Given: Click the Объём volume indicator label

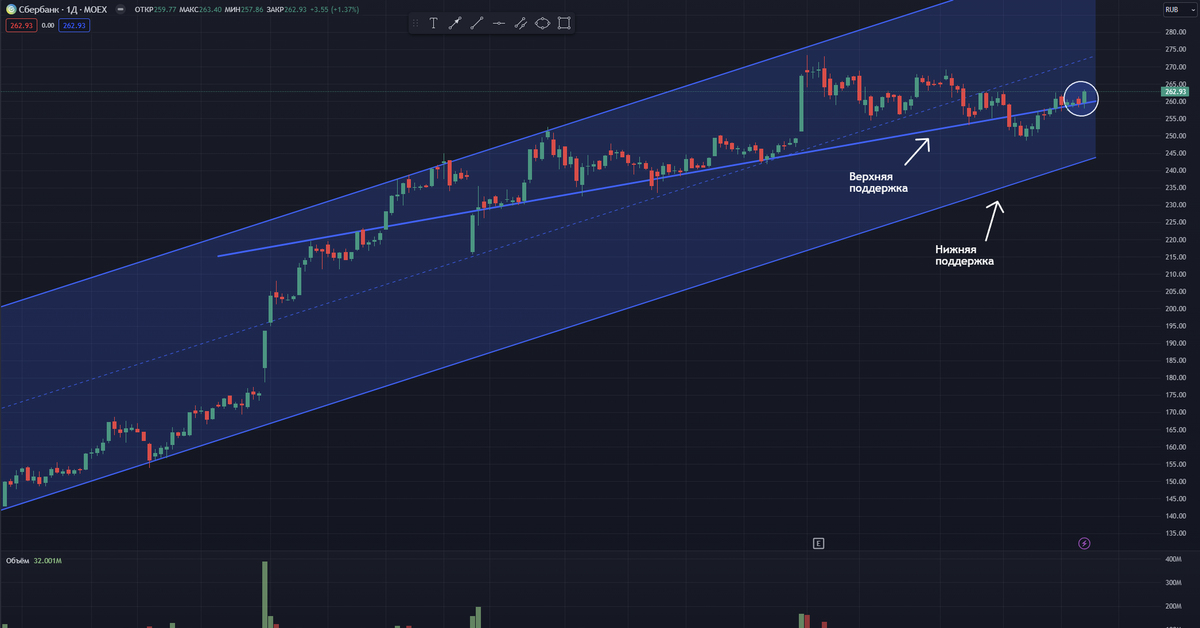Looking at the screenshot, I should coord(17,561).
